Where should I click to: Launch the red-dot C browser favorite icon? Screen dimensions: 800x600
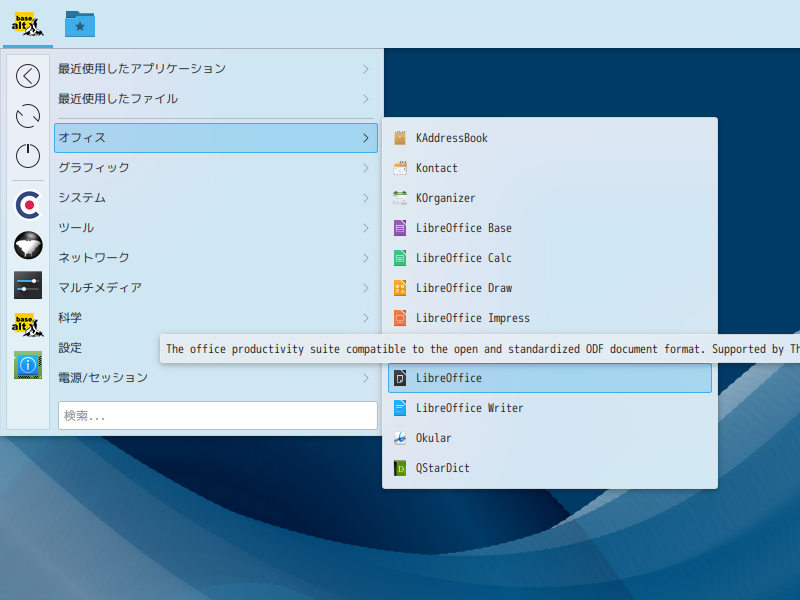28,205
